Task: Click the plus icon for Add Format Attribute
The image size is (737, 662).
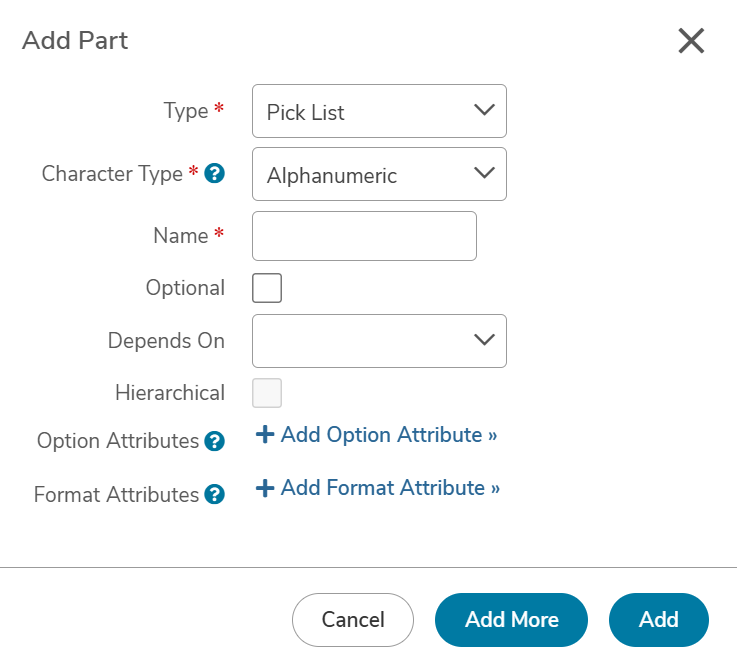Action: 265,488
